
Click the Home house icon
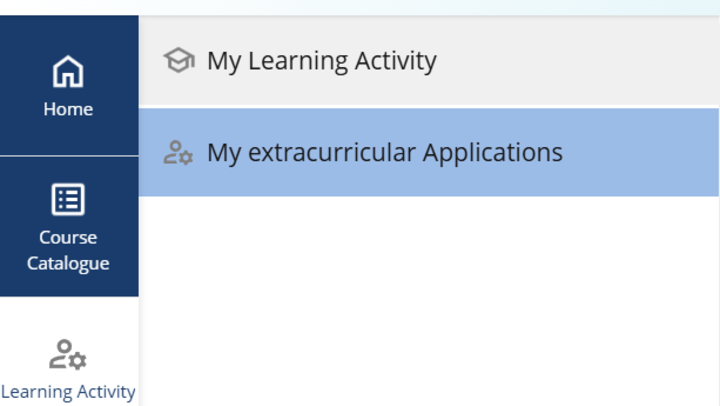(x=68, y=71)
